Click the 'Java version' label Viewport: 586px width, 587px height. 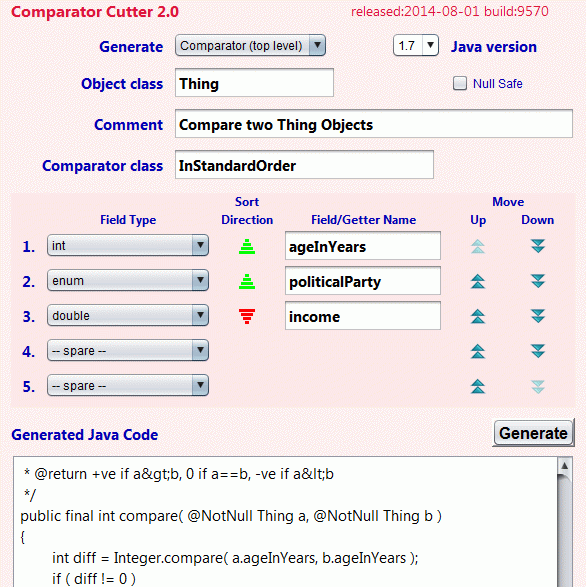click(x=494, y=47)
